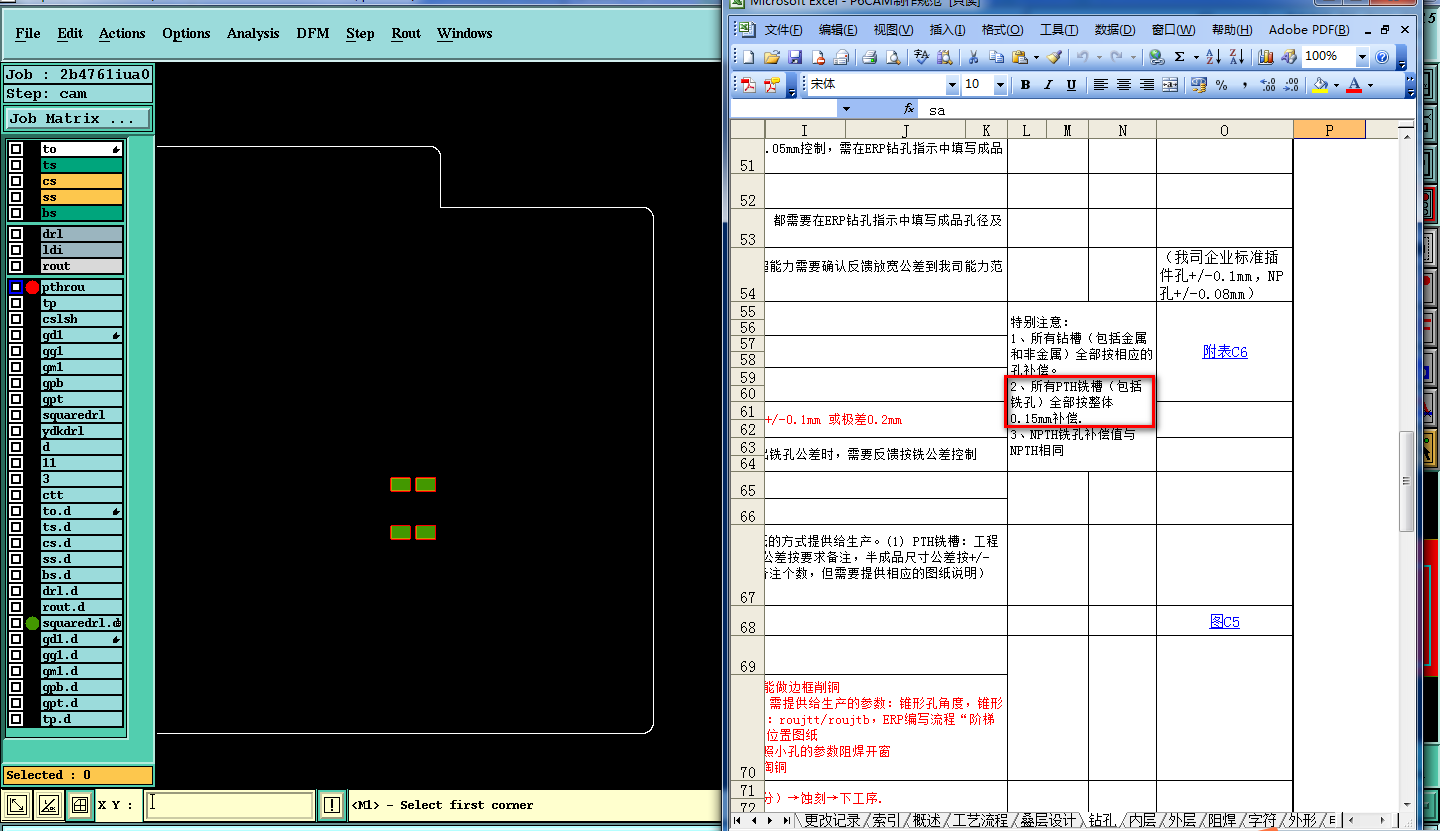Toggle the checkbox for the rout layer
1440x831 pixels.
16,266
